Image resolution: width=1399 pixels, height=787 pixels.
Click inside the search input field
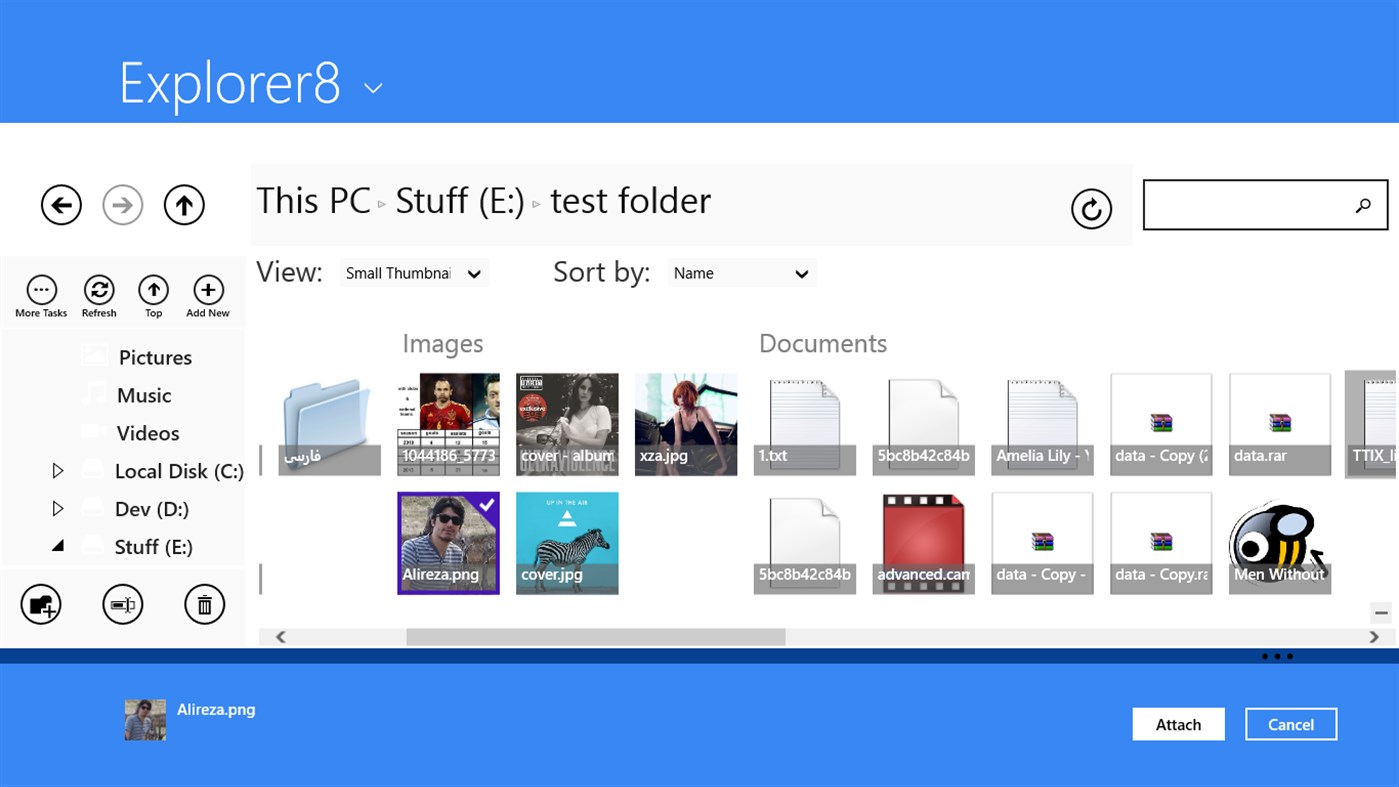pos(1250,205)
